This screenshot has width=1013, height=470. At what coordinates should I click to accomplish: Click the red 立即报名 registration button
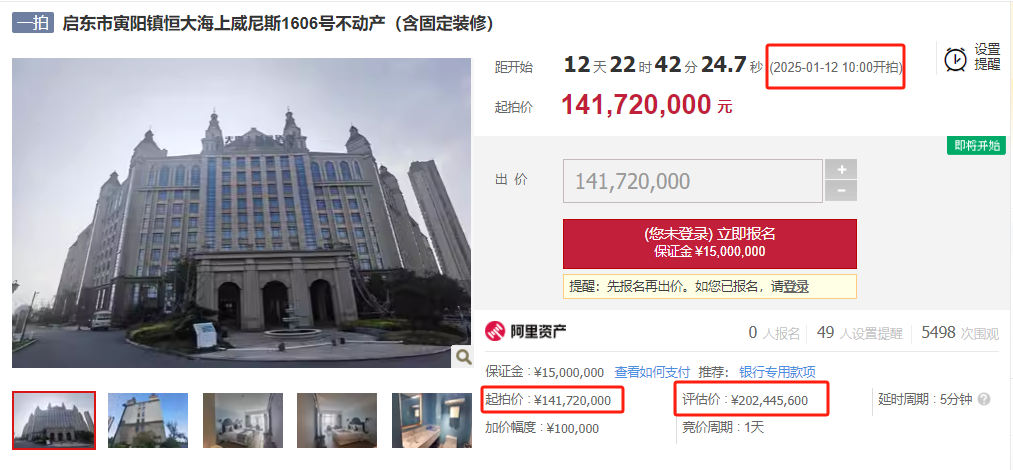coord(709,243)
